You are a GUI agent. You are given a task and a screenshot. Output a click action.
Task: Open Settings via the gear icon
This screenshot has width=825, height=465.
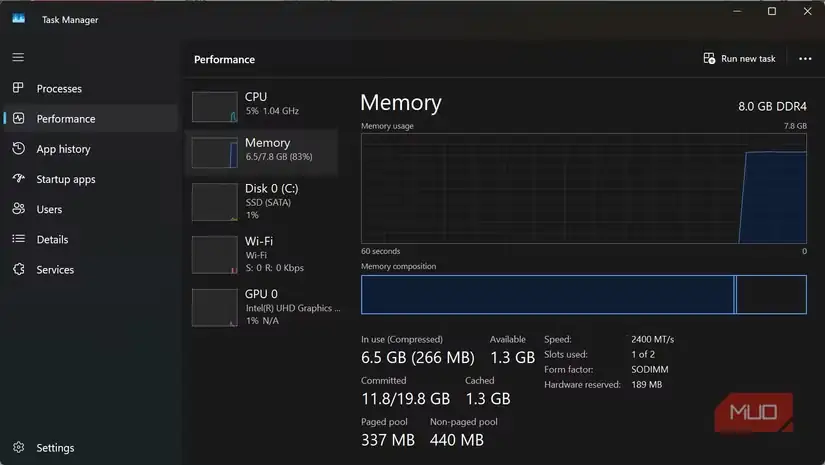(18, 447)
